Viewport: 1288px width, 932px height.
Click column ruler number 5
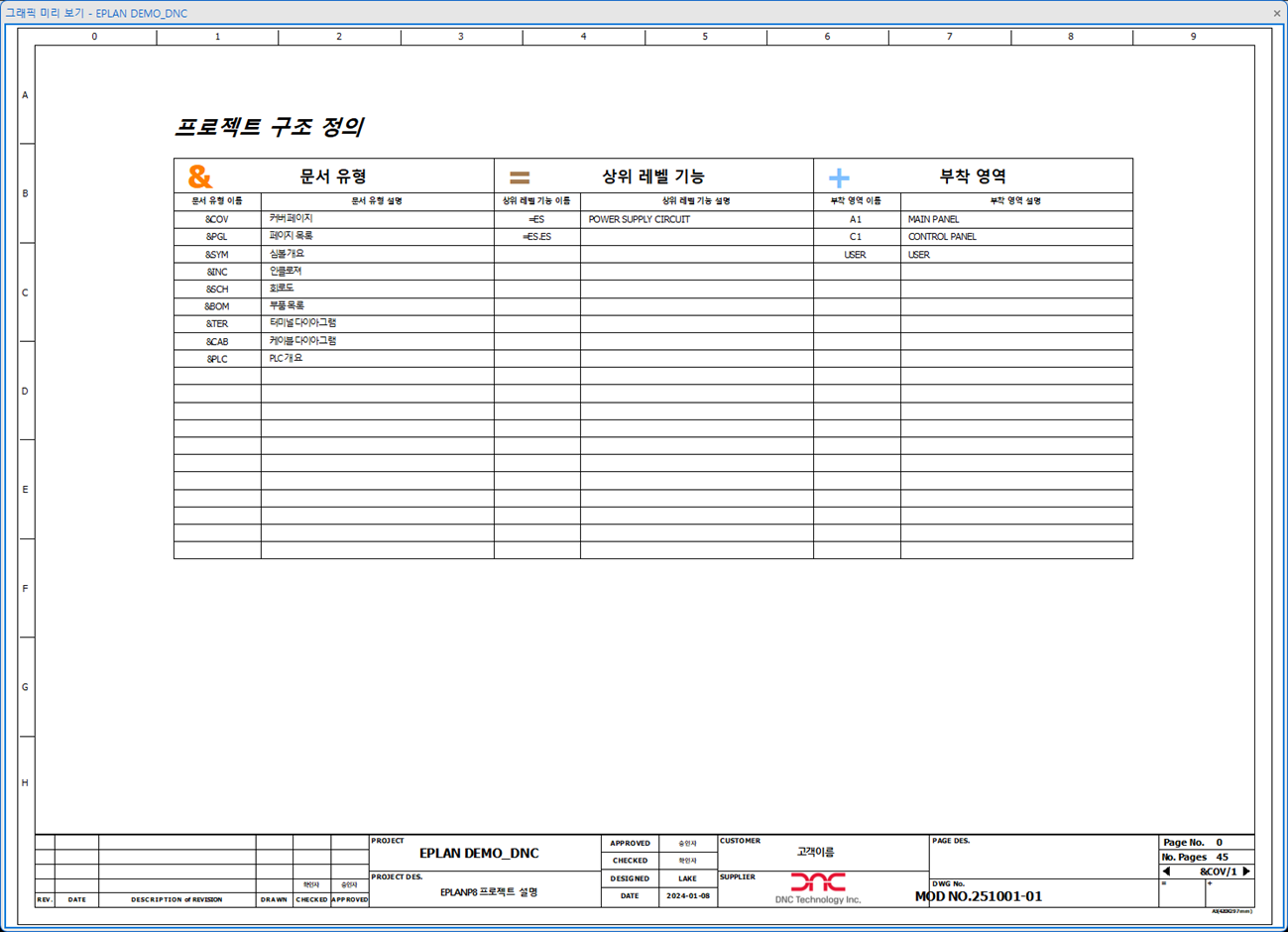click(x=705, y=37)
